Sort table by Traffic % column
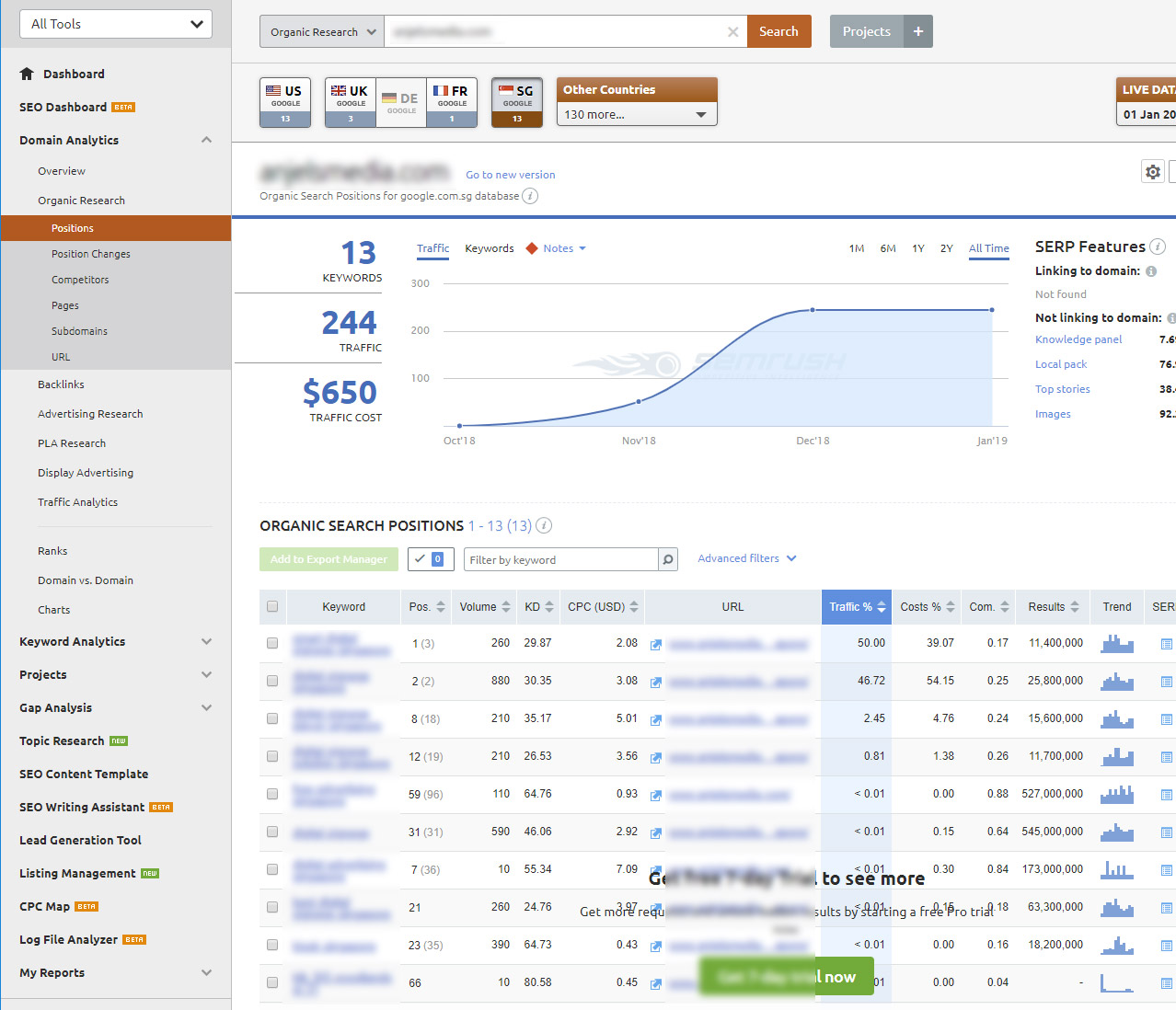The height and width of the screenshot is (1010, 1176). (x=856, y=606)
